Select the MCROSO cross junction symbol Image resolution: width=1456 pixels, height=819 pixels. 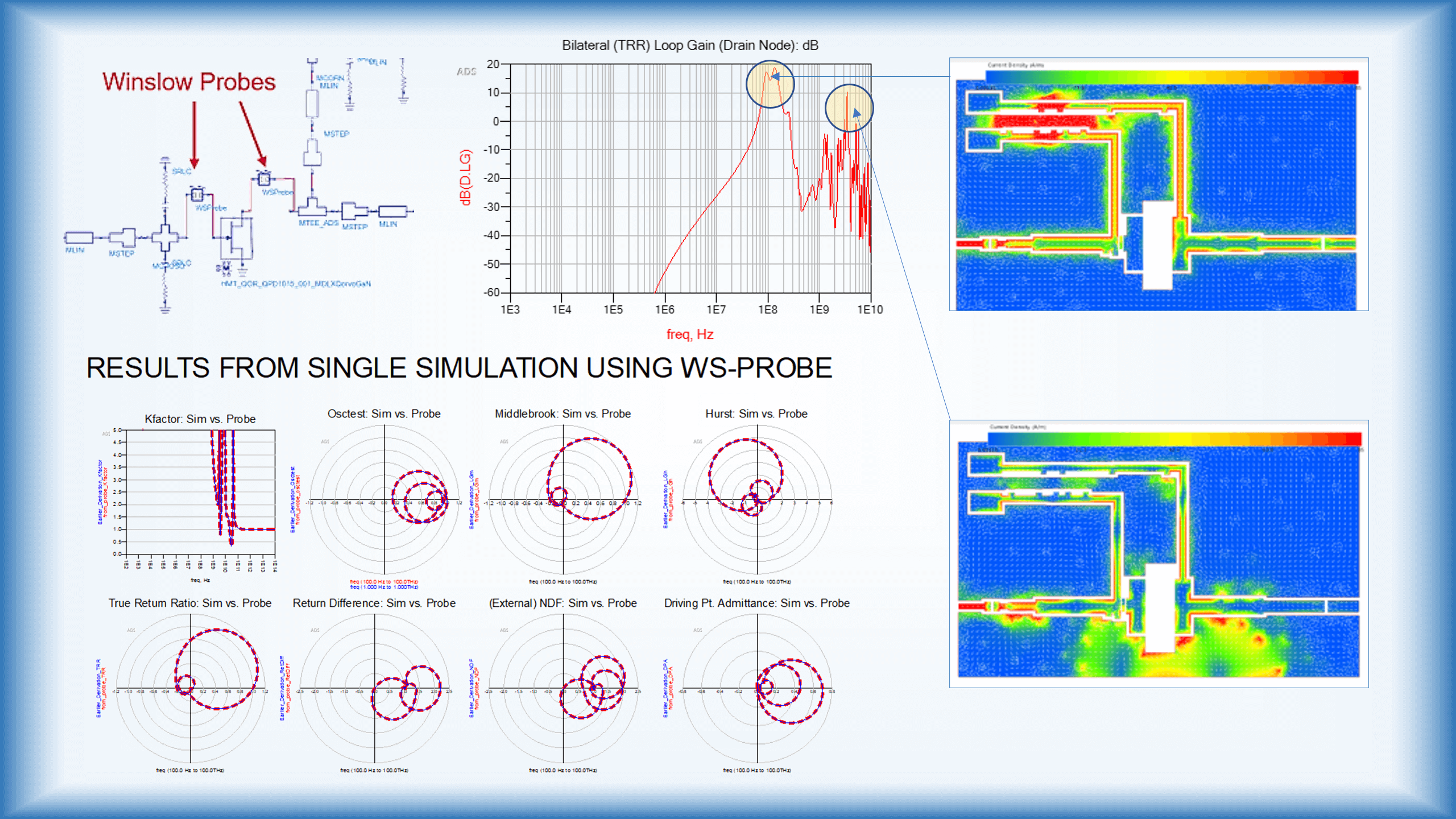165,238
